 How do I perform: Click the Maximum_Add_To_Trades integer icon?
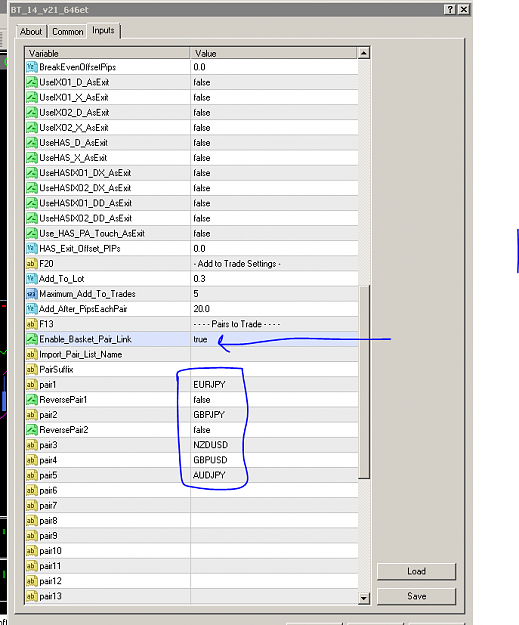31,294
